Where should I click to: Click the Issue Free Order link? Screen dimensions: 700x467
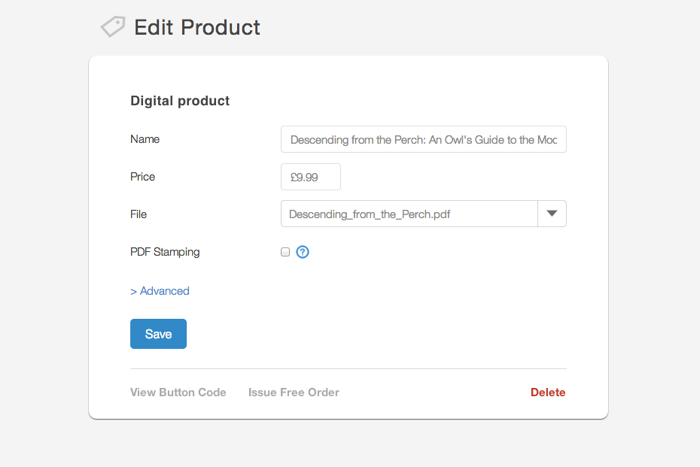(x=293, y=393)
